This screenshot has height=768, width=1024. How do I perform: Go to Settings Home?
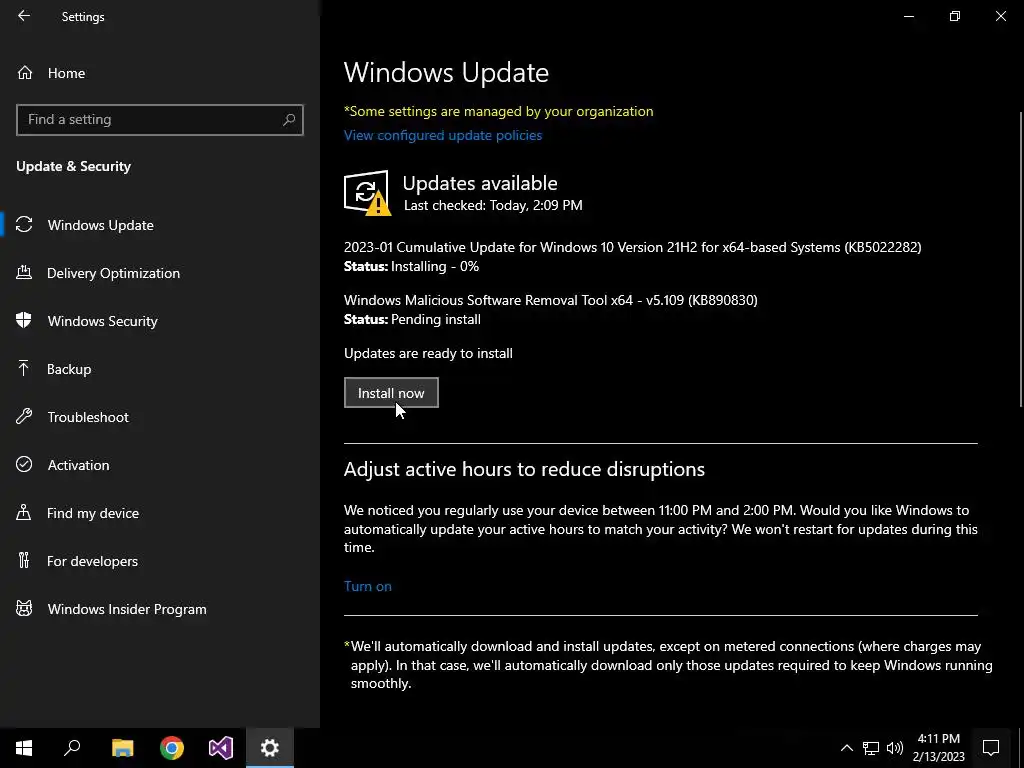160,72
